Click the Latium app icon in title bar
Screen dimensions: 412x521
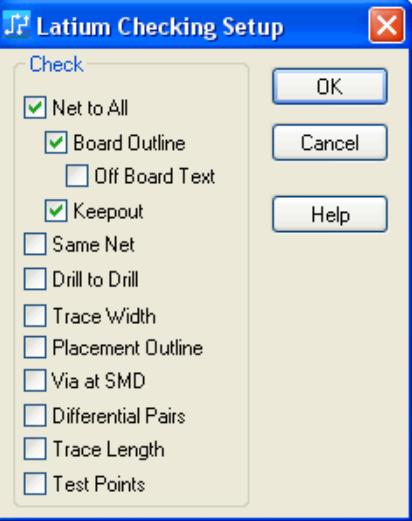[17, 24]
